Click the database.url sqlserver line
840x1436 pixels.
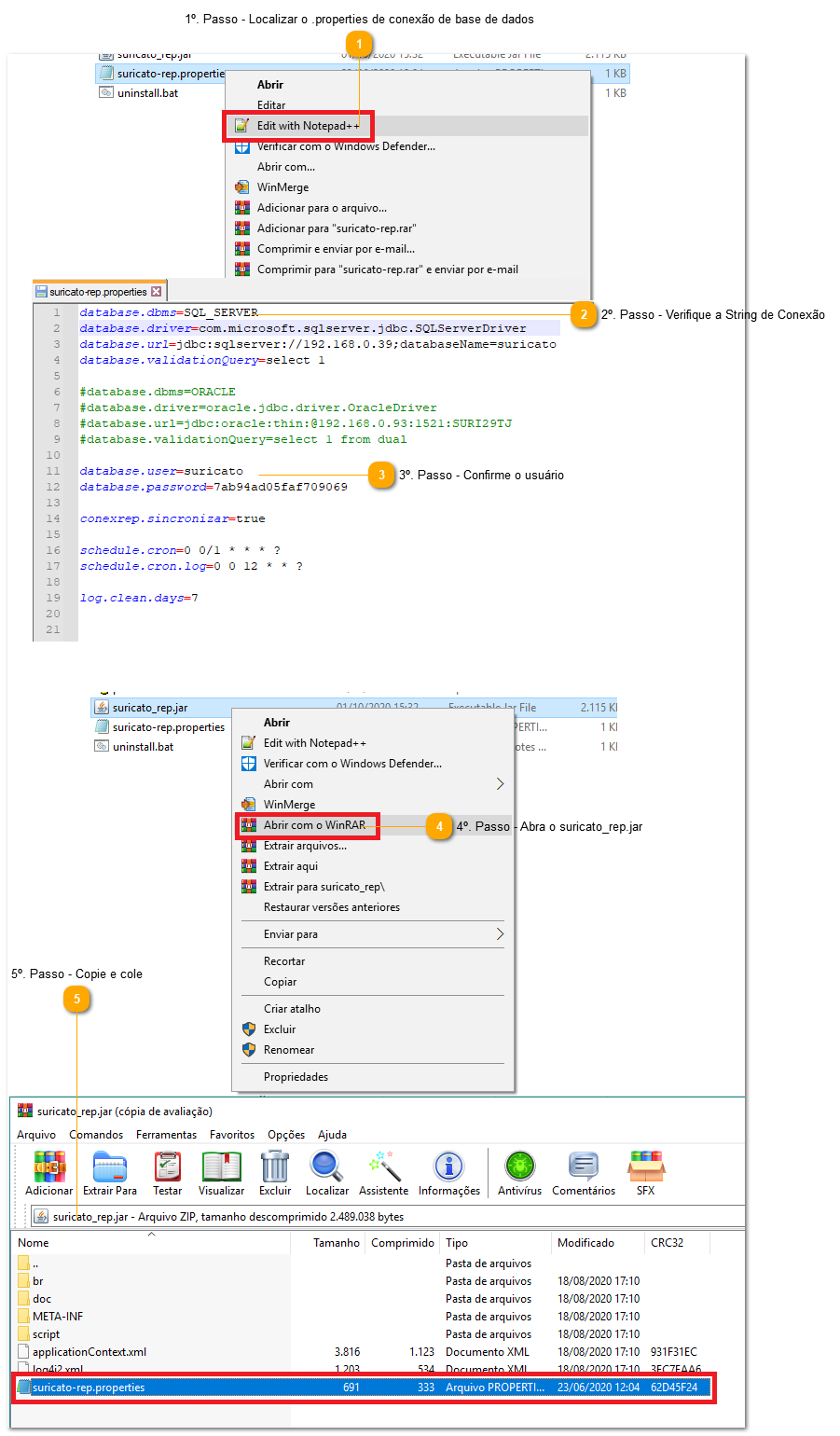pos(318,344)
